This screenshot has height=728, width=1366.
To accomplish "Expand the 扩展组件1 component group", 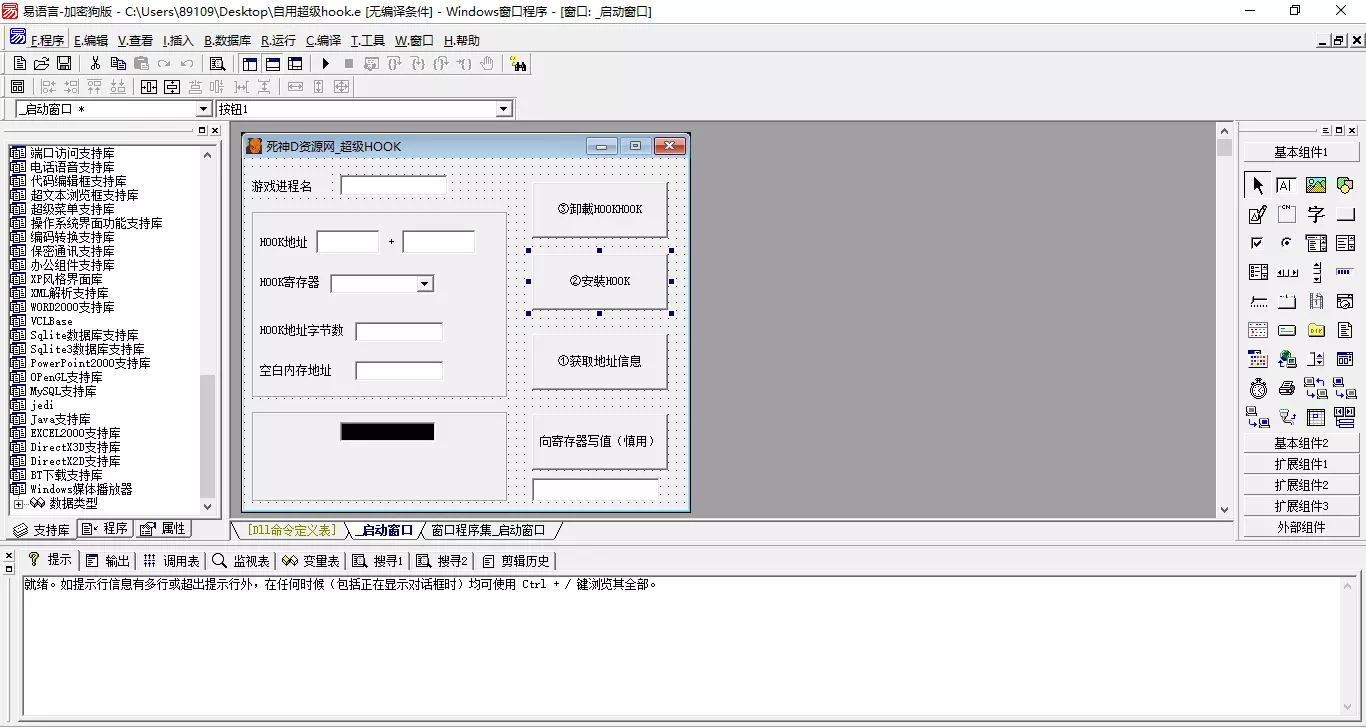I will pos(1301,464).
